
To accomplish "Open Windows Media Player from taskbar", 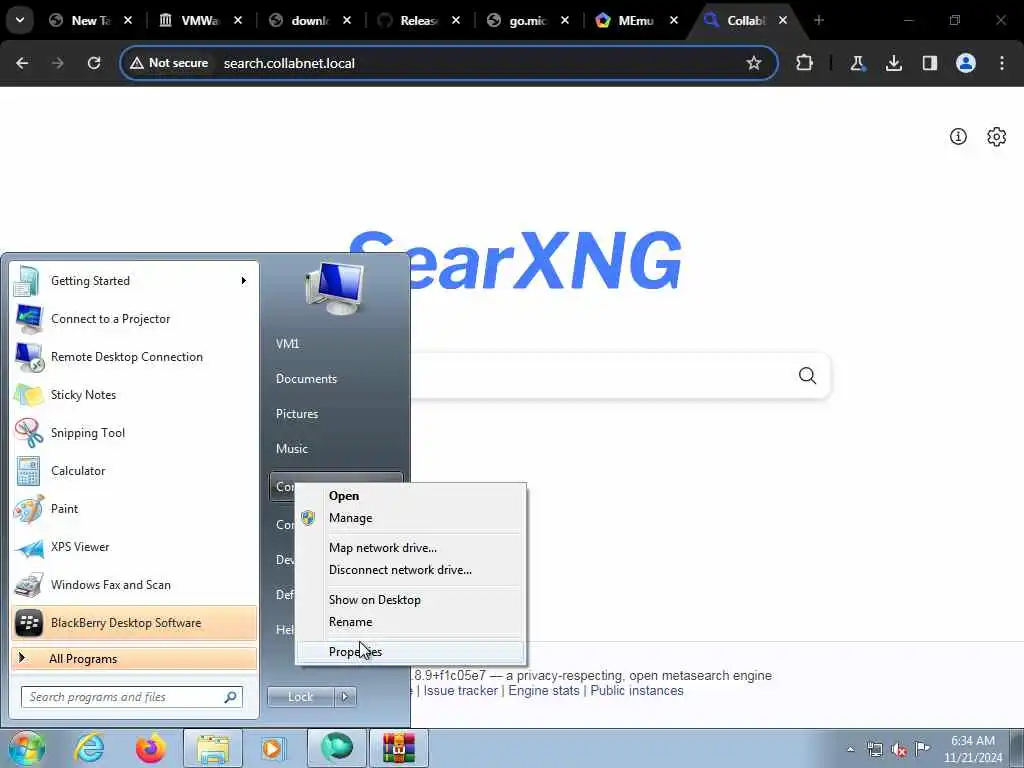I will (x=273, y=748).
